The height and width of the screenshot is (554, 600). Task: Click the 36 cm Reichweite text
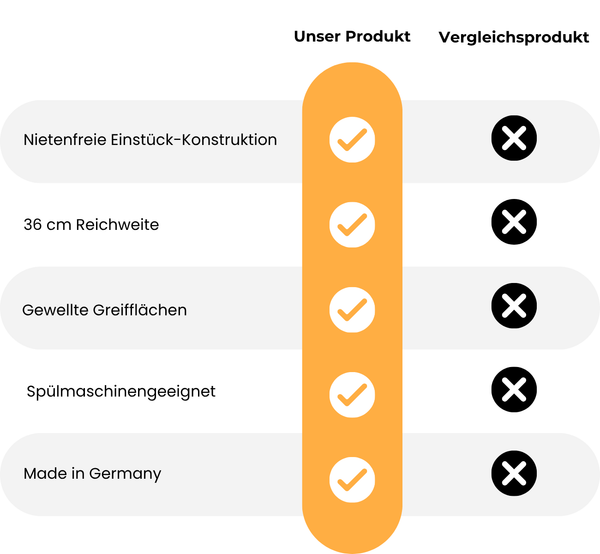click(x=91, y=224)
